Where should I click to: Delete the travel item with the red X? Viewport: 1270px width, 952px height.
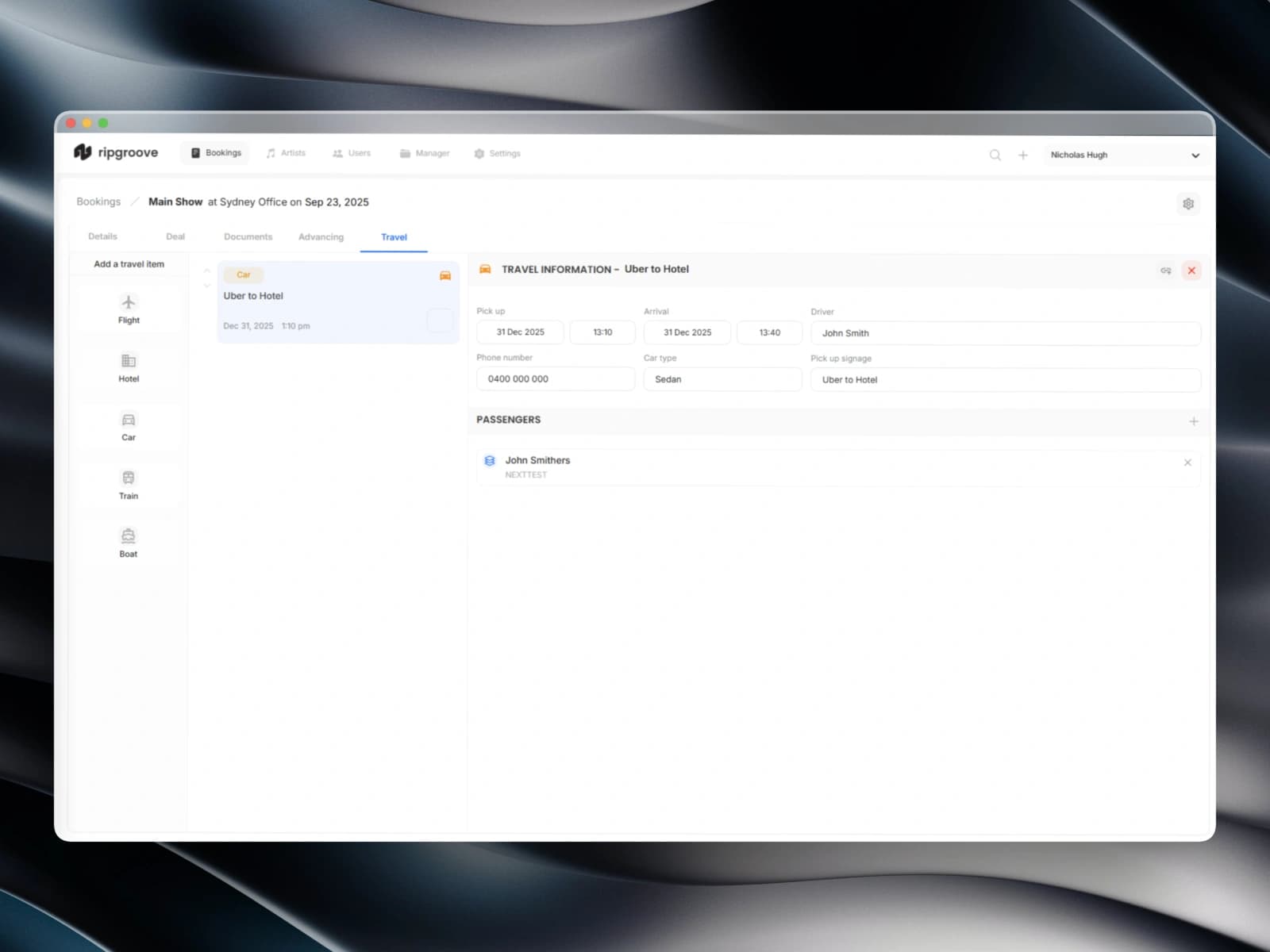pos(1191,271)
